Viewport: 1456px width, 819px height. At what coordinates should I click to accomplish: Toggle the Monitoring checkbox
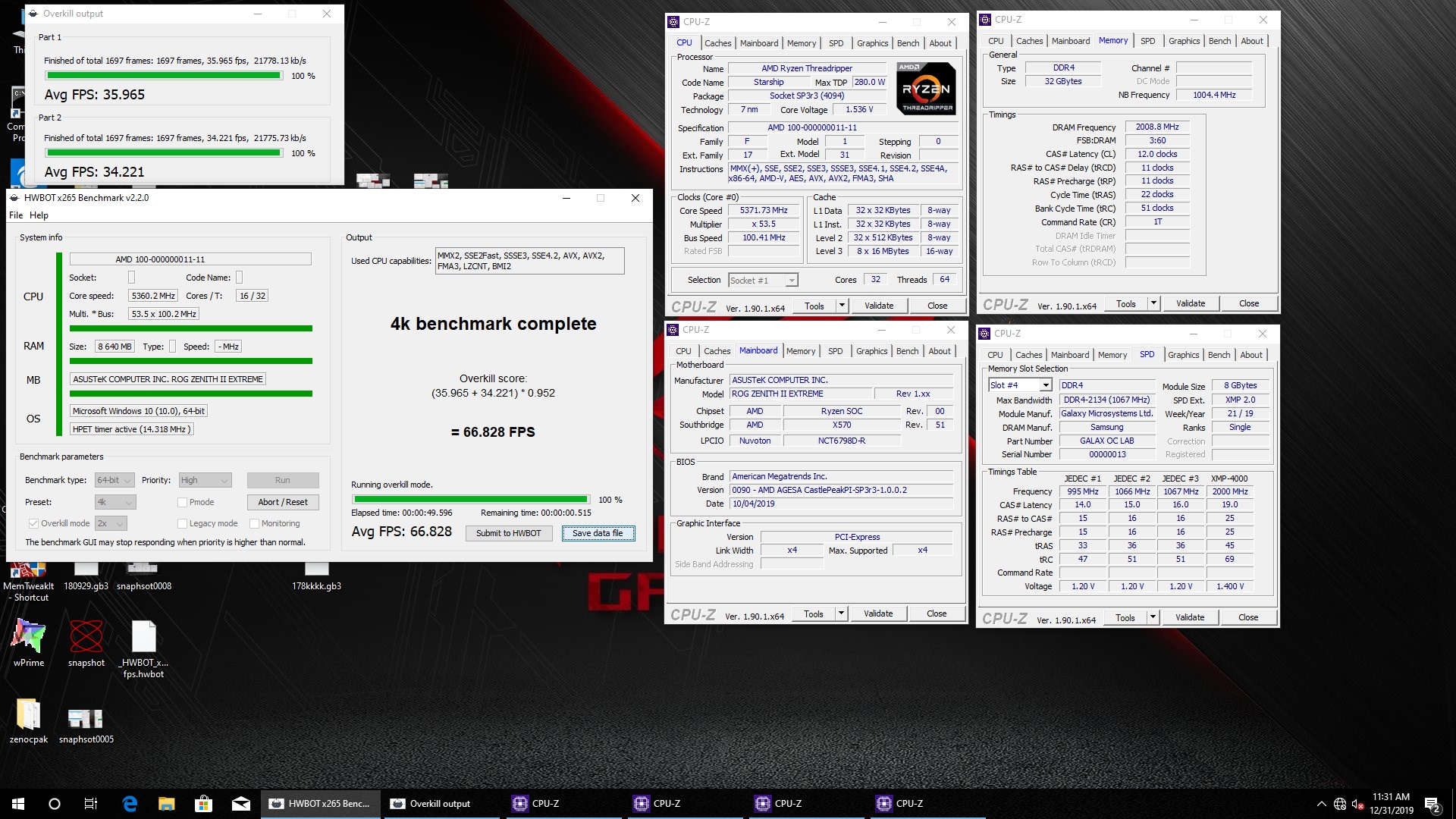point(254,523)
